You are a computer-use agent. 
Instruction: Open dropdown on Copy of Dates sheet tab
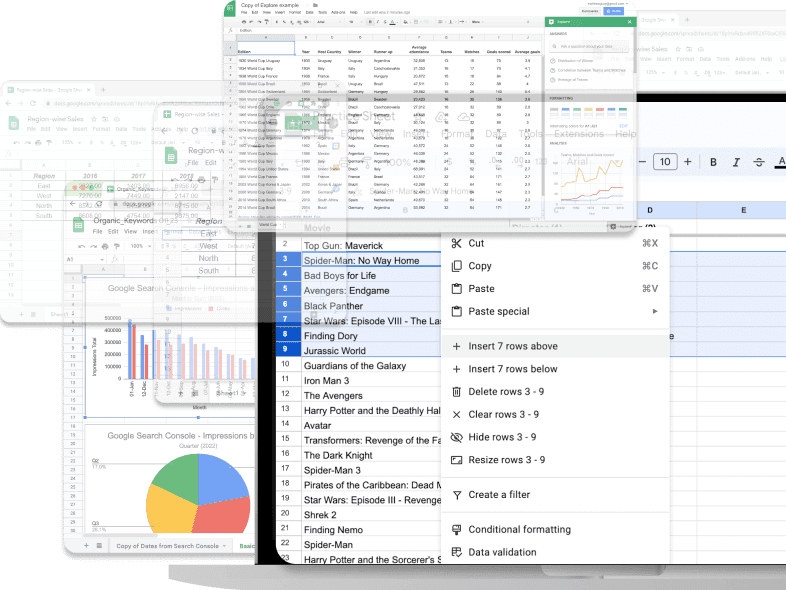tap(225, 546)
